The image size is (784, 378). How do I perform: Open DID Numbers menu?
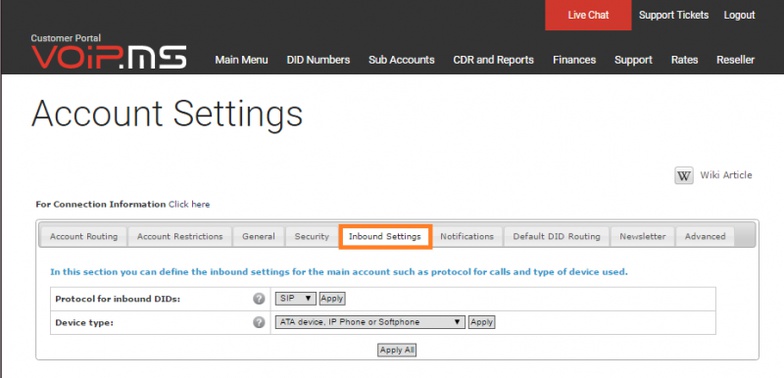(x=318, y=60)
